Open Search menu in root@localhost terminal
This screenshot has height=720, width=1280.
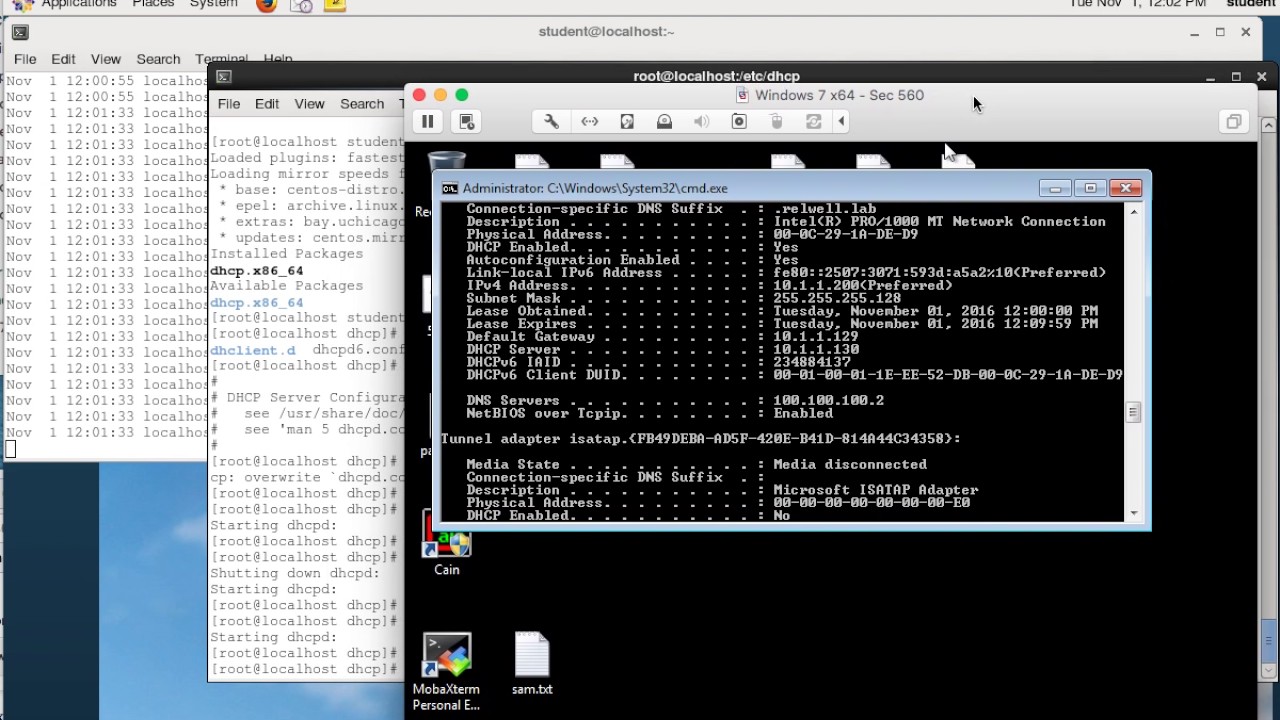pos(362,104)
